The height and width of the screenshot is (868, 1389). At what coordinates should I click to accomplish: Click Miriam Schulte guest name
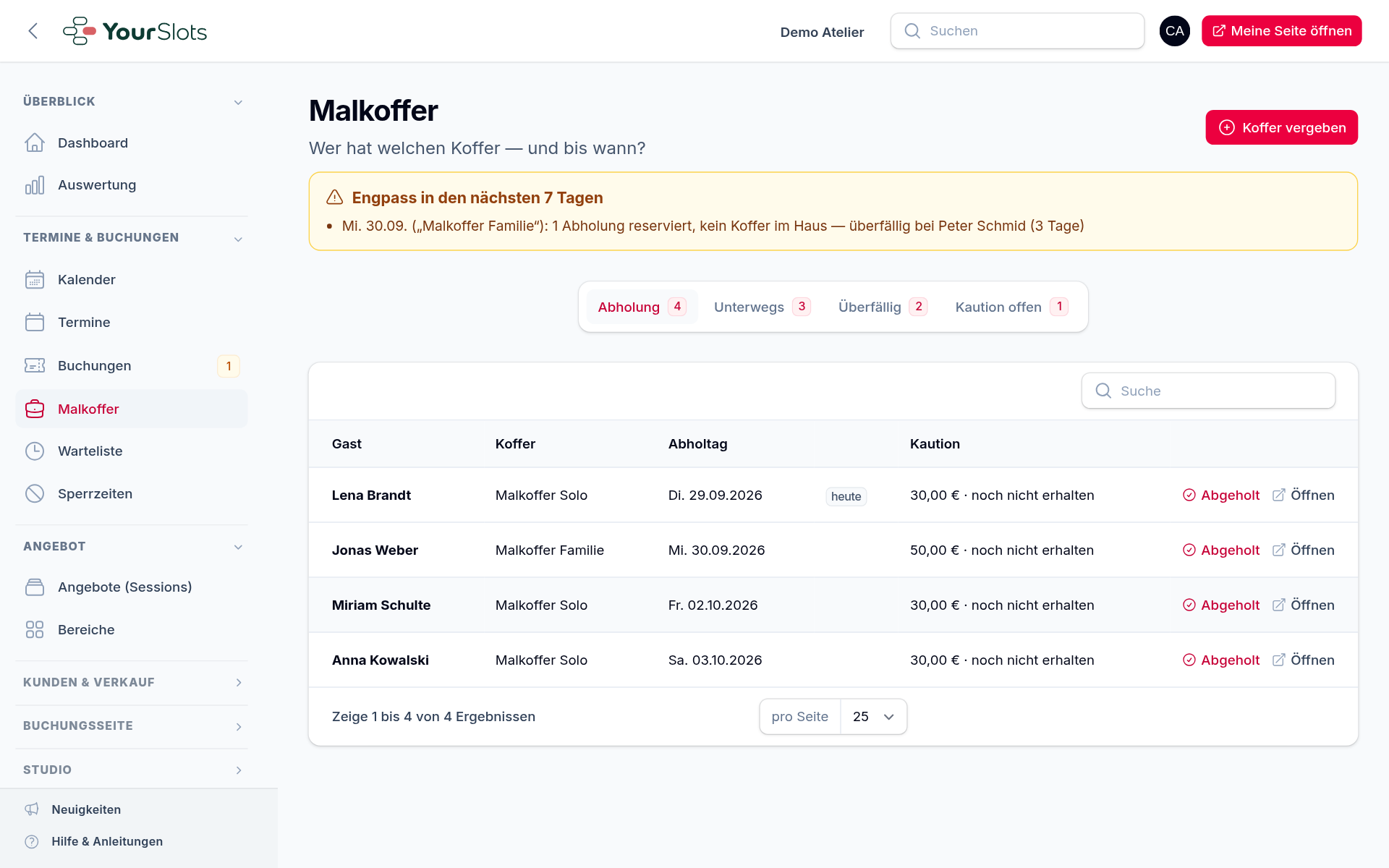381,605
